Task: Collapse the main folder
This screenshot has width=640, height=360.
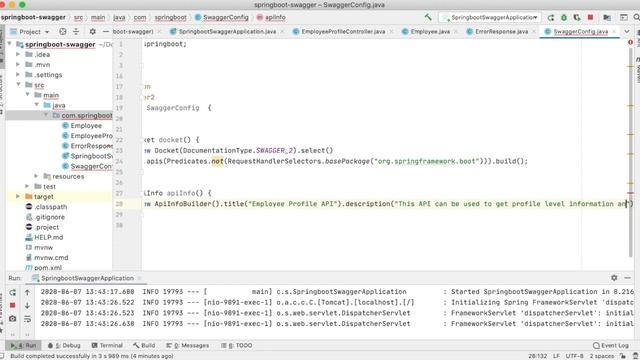Action: (27, 95)
